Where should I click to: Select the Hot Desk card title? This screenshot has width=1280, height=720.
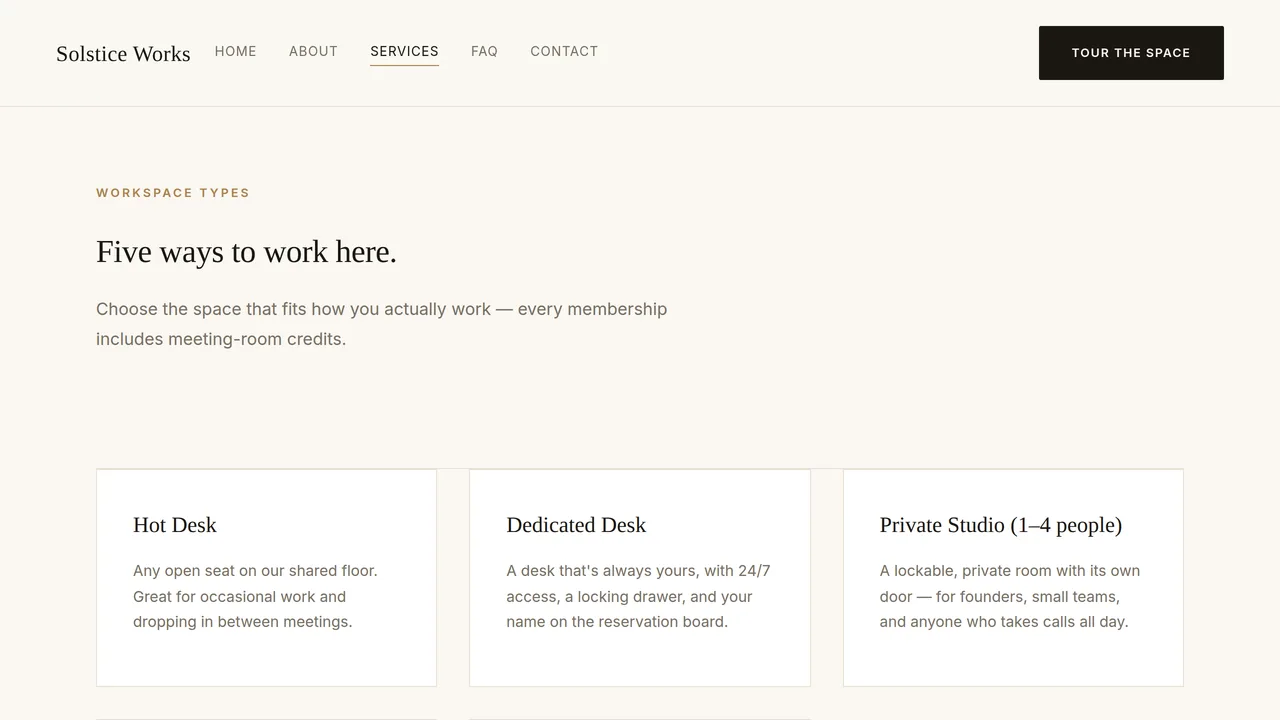[x=175, y=525]
